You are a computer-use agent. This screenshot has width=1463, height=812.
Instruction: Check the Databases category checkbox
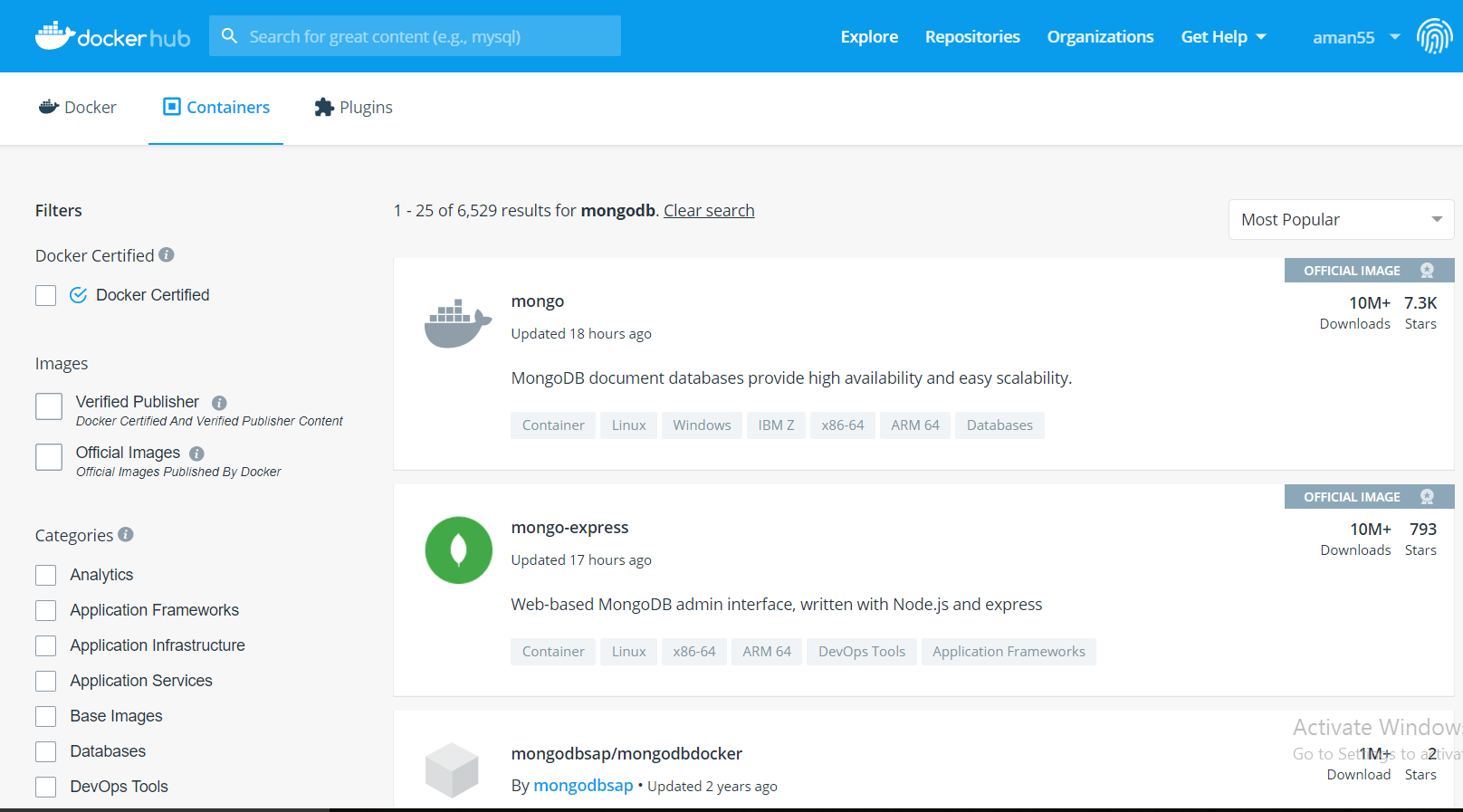(45, 752)
